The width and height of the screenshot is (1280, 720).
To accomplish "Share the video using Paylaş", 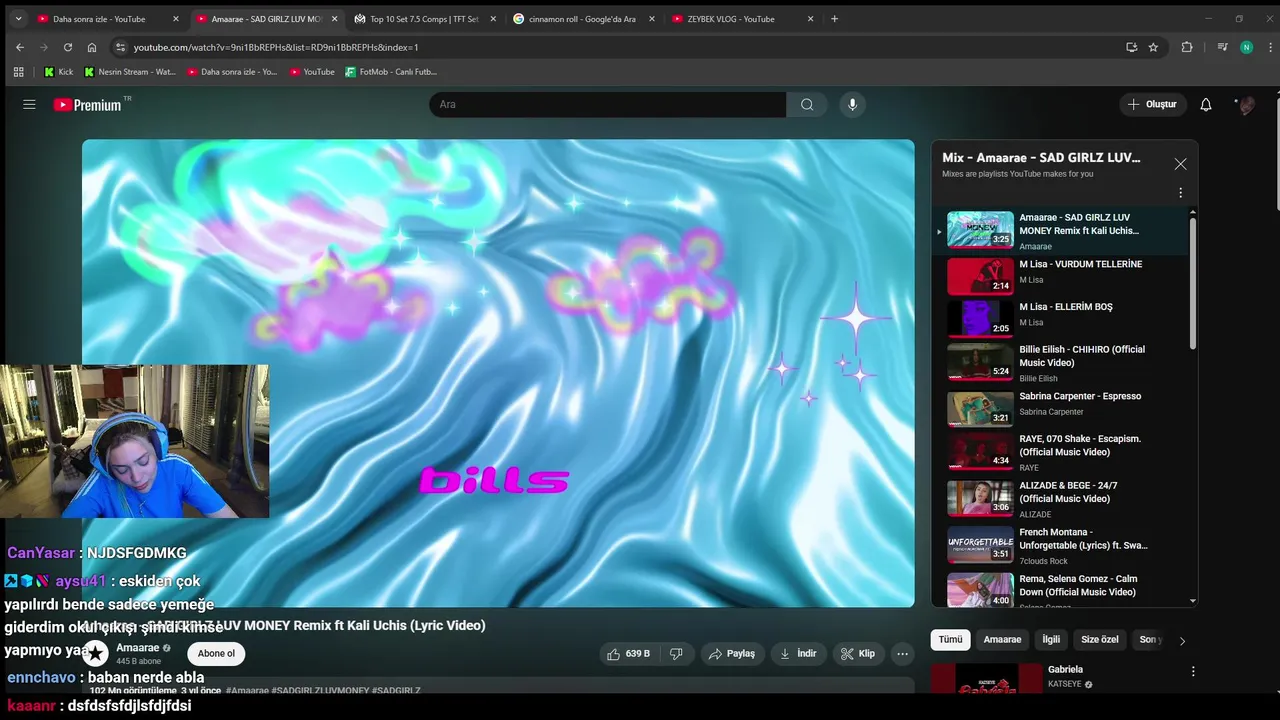I will click(x=732, y=654).
